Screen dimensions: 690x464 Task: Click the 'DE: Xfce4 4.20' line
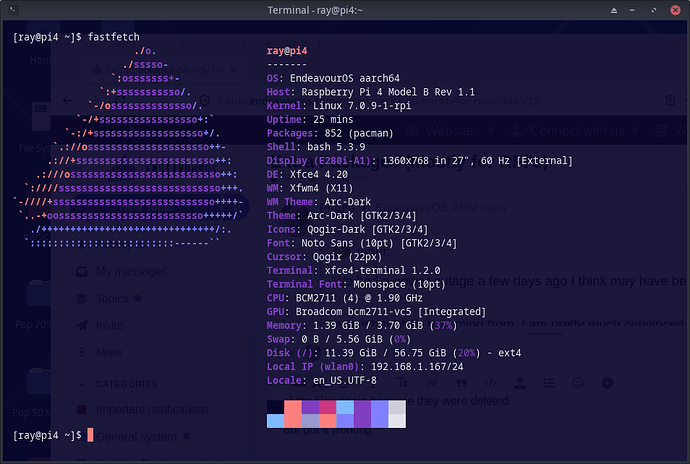307,174
